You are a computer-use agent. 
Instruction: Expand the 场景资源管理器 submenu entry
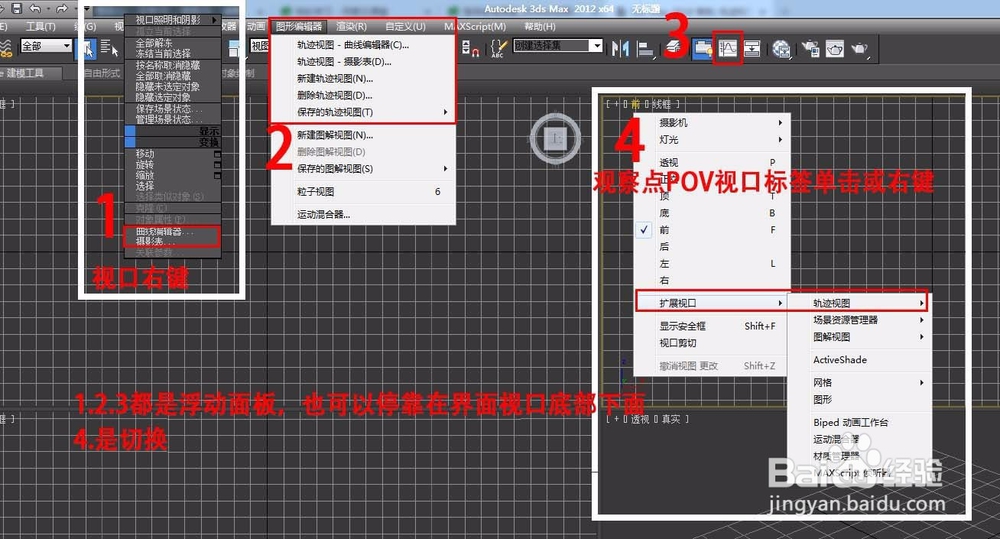click(859, 320)
